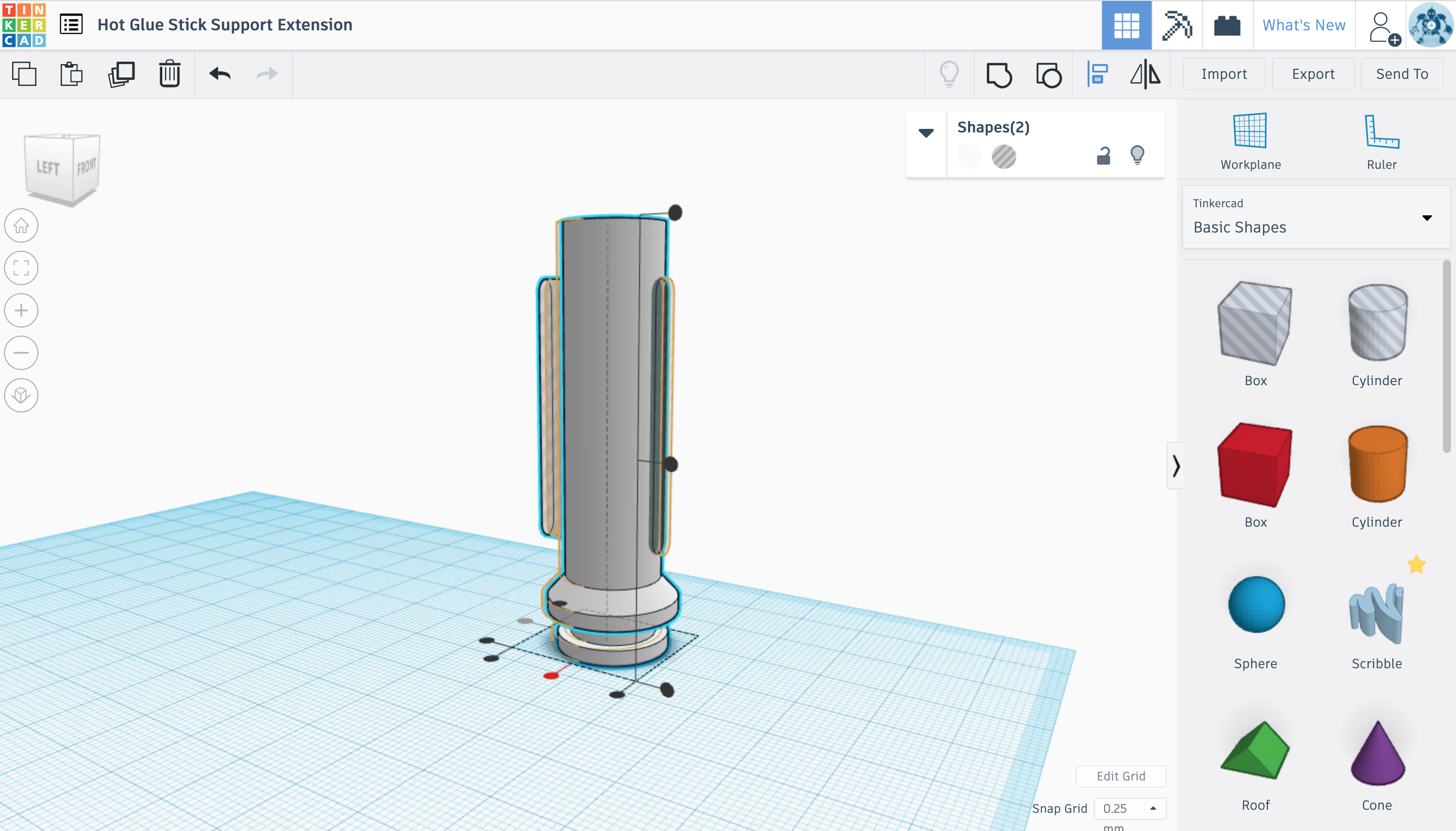Open the Snap Grid value dropdown
This screenshot has height=831, width=1456.
[1129, 808]
